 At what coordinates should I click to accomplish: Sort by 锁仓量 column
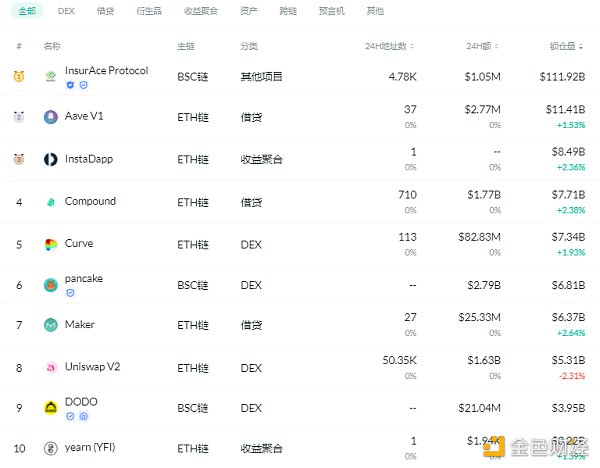(x=566, y=46)
